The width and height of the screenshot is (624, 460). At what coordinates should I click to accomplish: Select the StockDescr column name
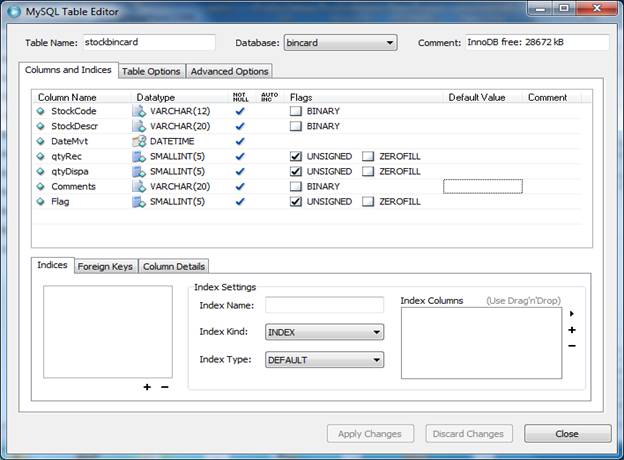[74, 126]
